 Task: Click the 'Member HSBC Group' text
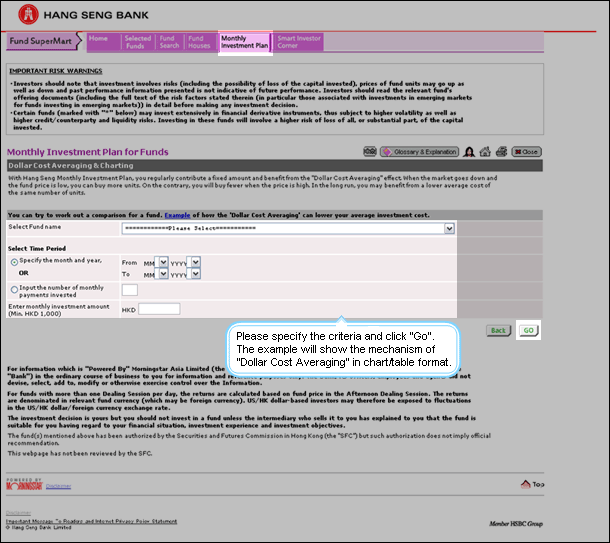(x=516, y=524)
